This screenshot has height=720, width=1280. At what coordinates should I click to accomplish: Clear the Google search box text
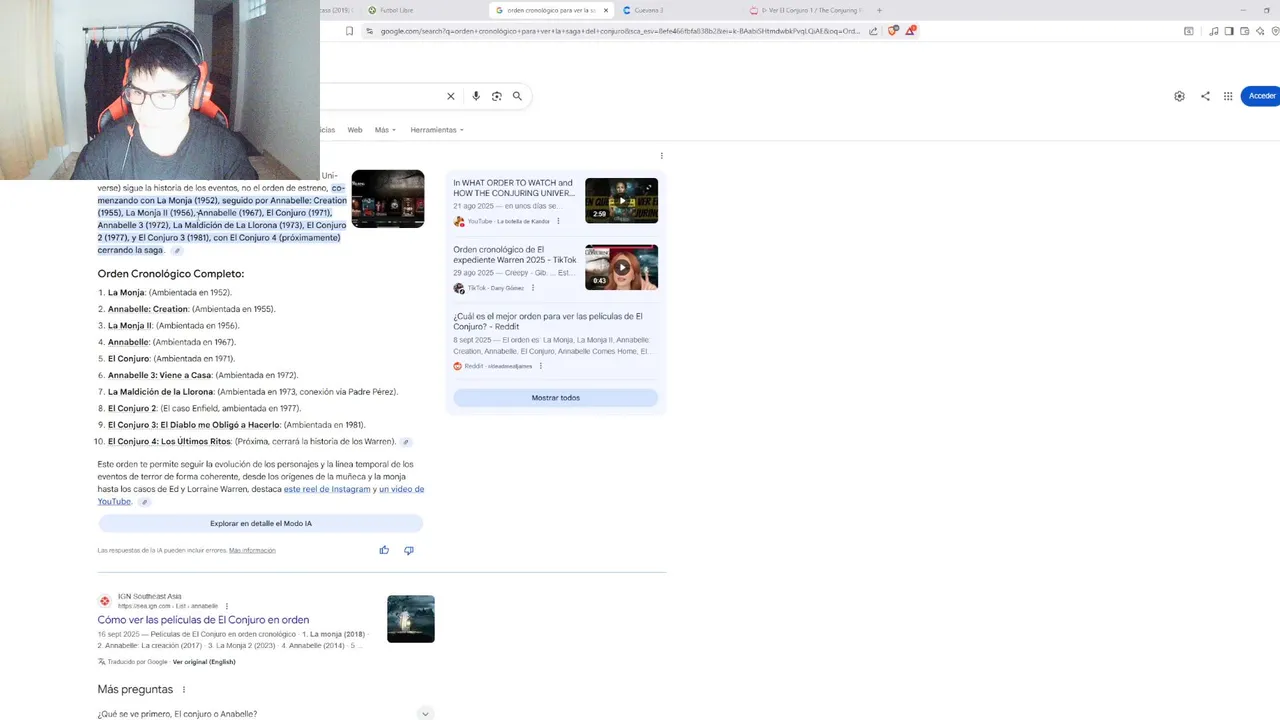point(450,96)
